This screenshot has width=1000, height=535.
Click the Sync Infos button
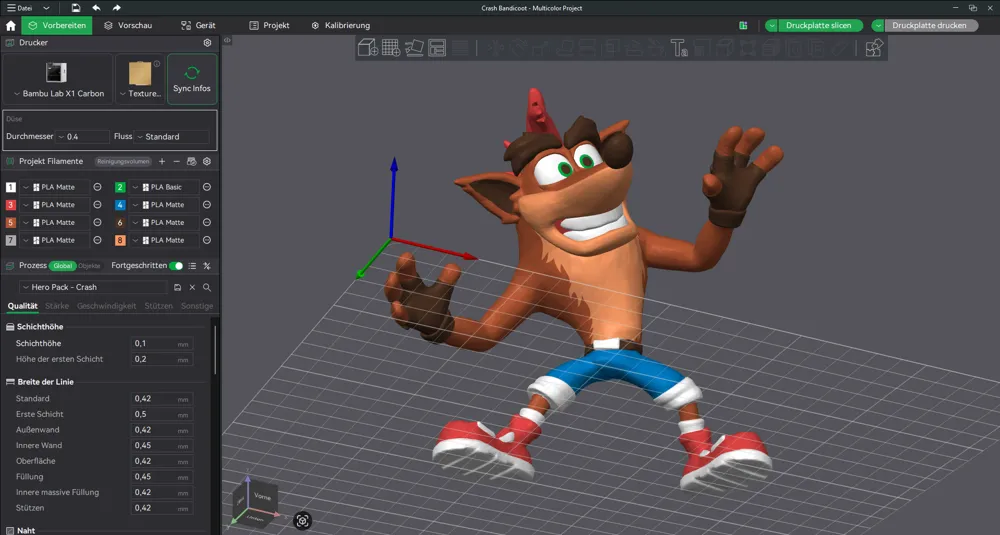tap(192, 79)
